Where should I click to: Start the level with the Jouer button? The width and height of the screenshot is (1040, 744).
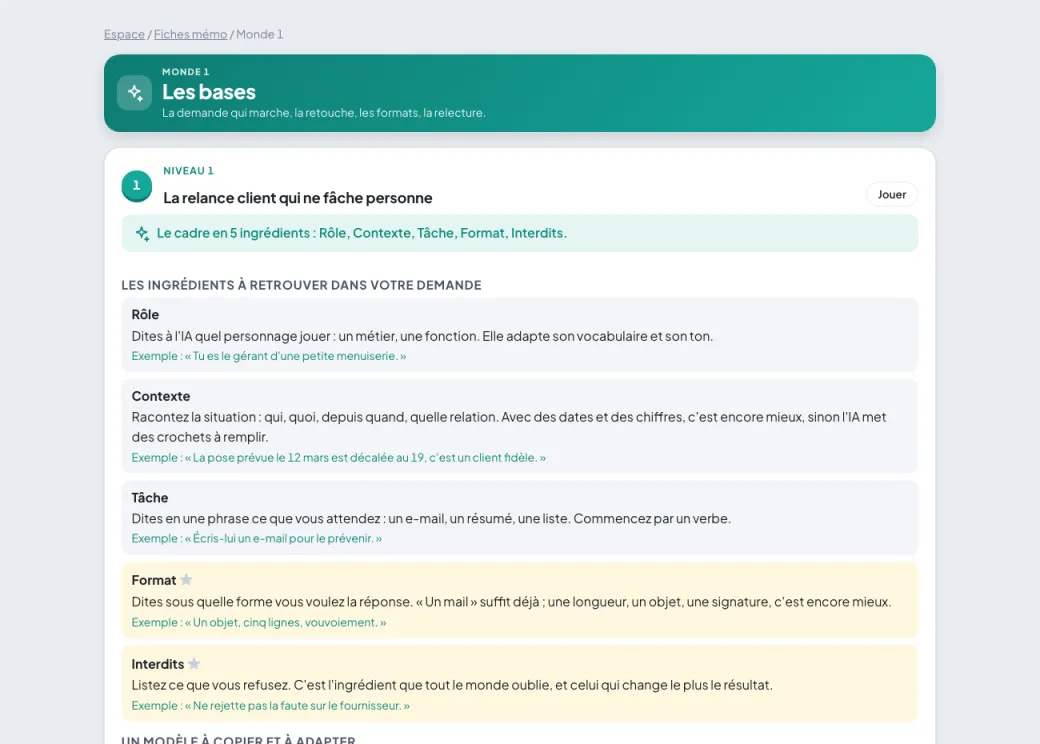pyautogui.click(x=891, y=194)
